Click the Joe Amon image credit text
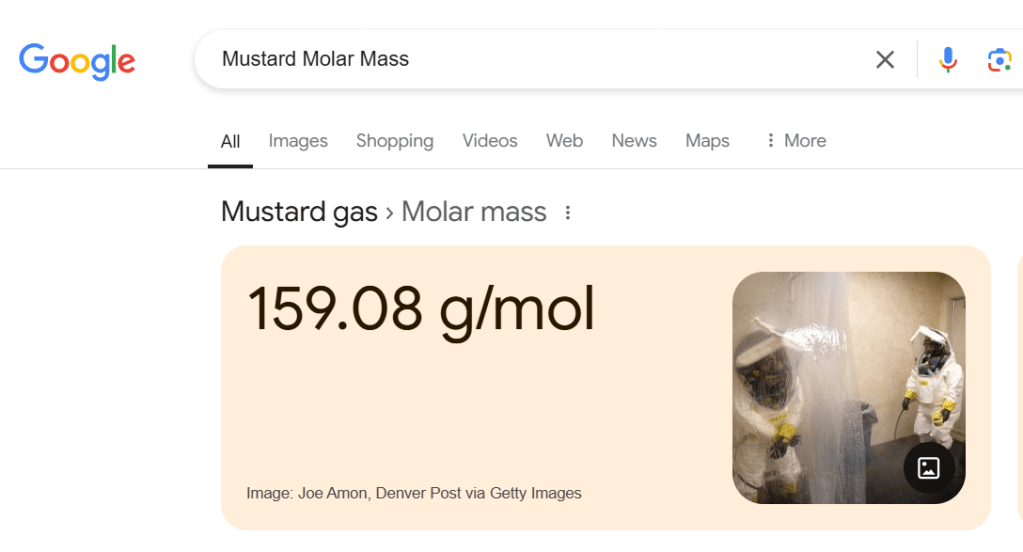Viewport: 1023px width, 552px height. [414, 493]
